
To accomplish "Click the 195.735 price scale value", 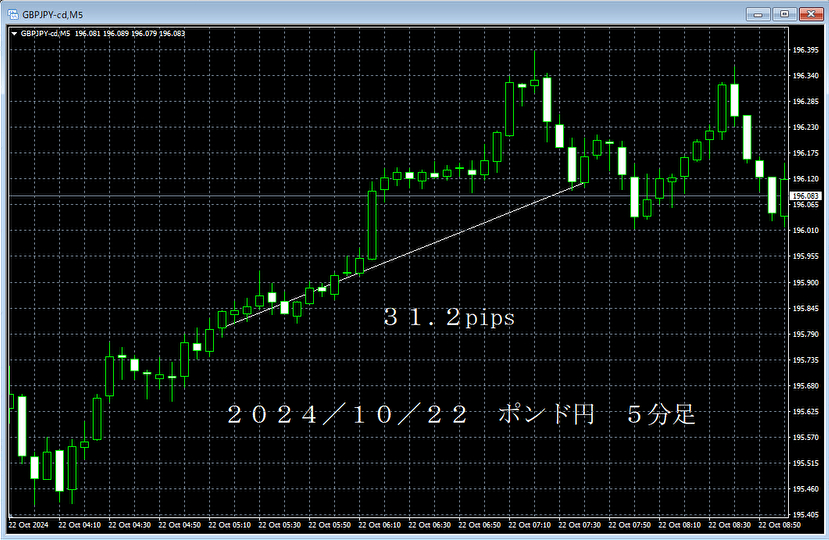I will click(x=805, y=360).
